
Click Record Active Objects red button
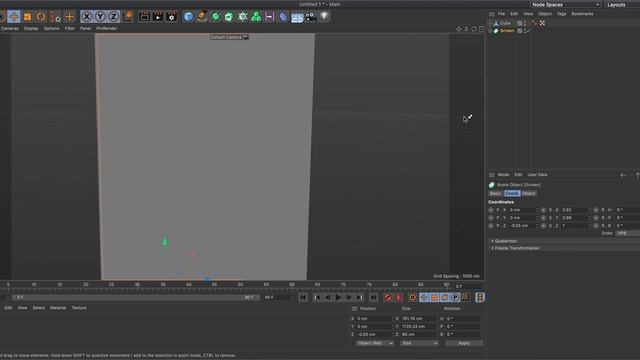point(388,298)
